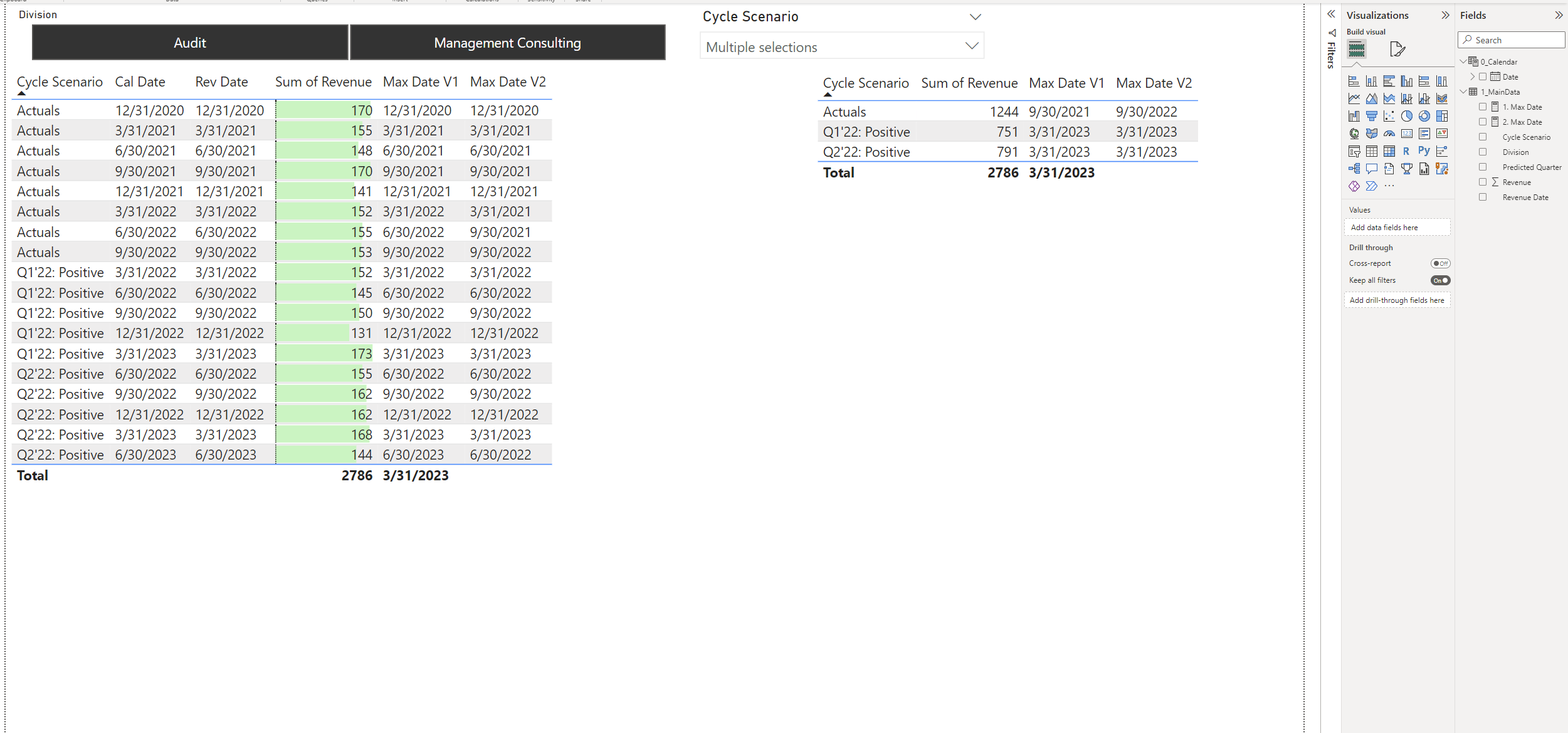This screenshot has width=1568, height=733.
Task: Collapse the 1_MainData table
Action: 1463,92
